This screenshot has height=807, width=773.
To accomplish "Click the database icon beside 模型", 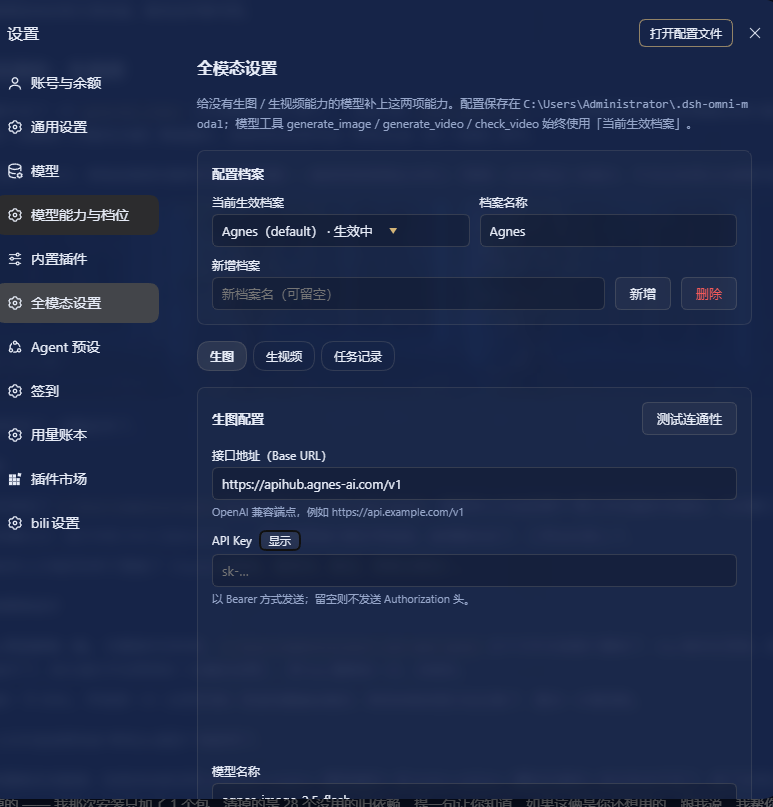I will click(x=15, y=171).
